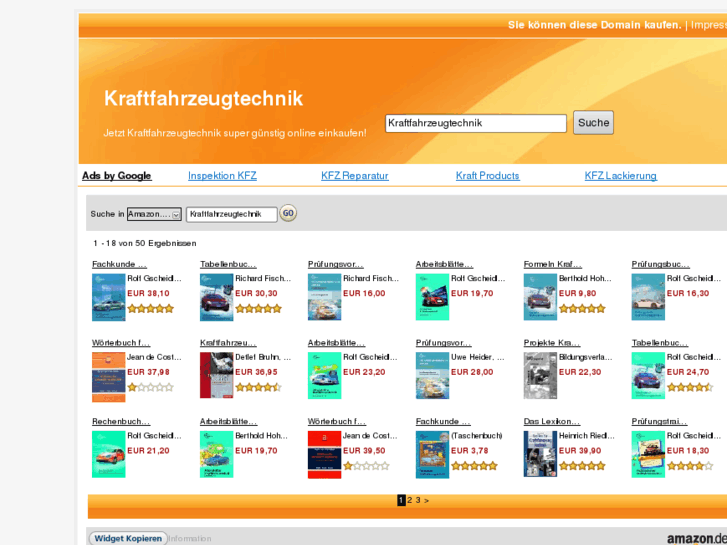Click the Rechenbuch... title link
The image size is (727, 545).
pyautogui.click(x=121, y=422)
